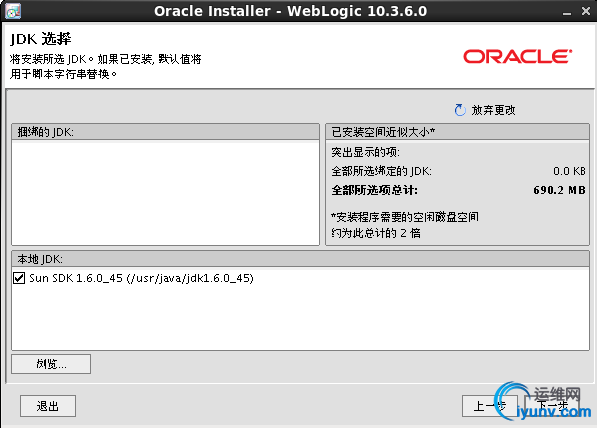Image resolution: width=597 pixels, height=428 pixels.
Task: Click the 已安装空间近似大小 panel header
Action: pyautogui.click(x=457, y=132)
